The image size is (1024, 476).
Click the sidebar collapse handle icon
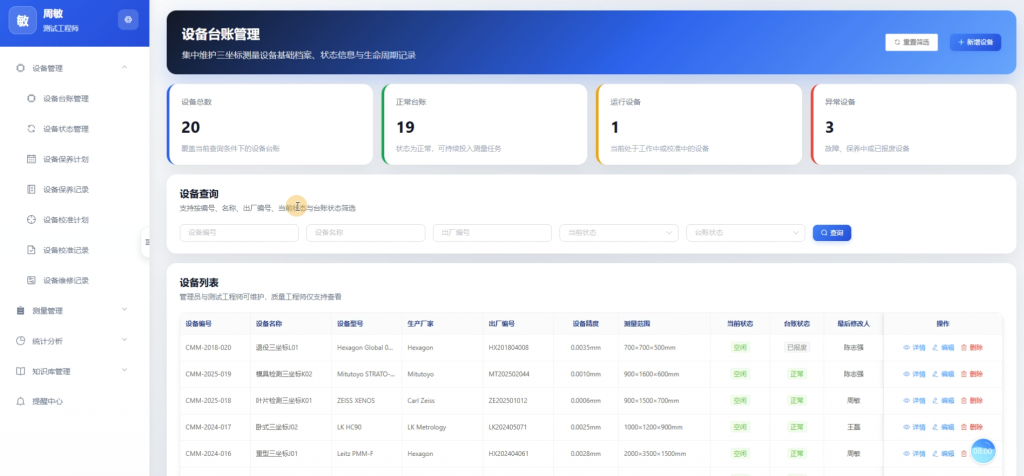coord(146,242)
